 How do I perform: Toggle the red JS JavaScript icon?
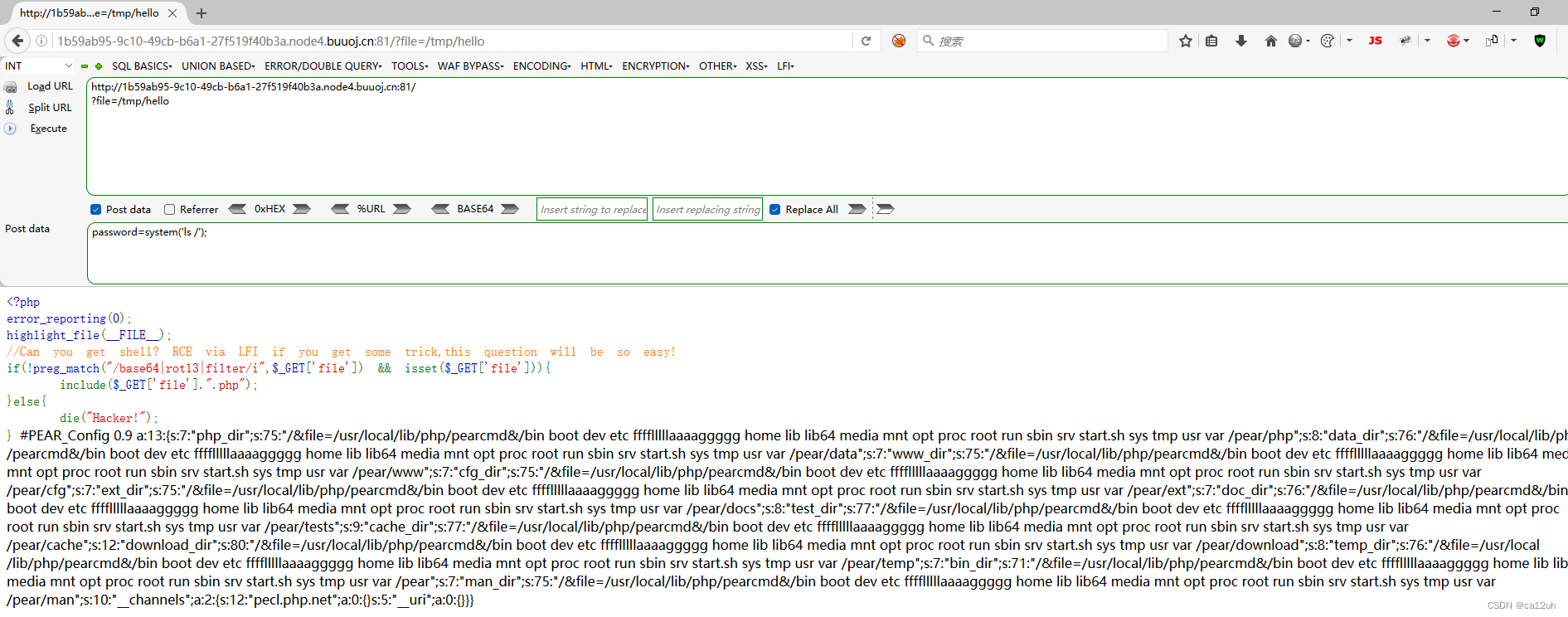tap(1376, 41)
